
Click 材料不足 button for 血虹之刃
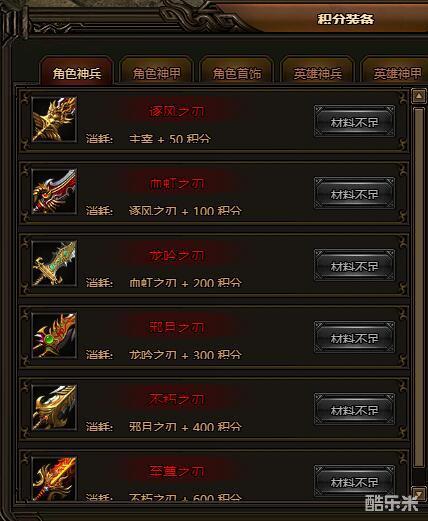click(x=354, y=193)
